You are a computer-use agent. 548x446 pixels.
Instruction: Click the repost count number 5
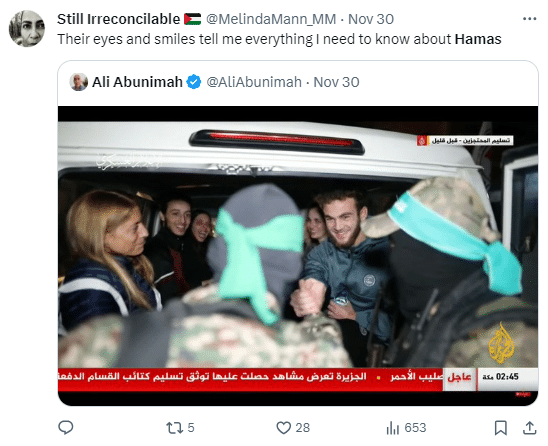[191, 428]
